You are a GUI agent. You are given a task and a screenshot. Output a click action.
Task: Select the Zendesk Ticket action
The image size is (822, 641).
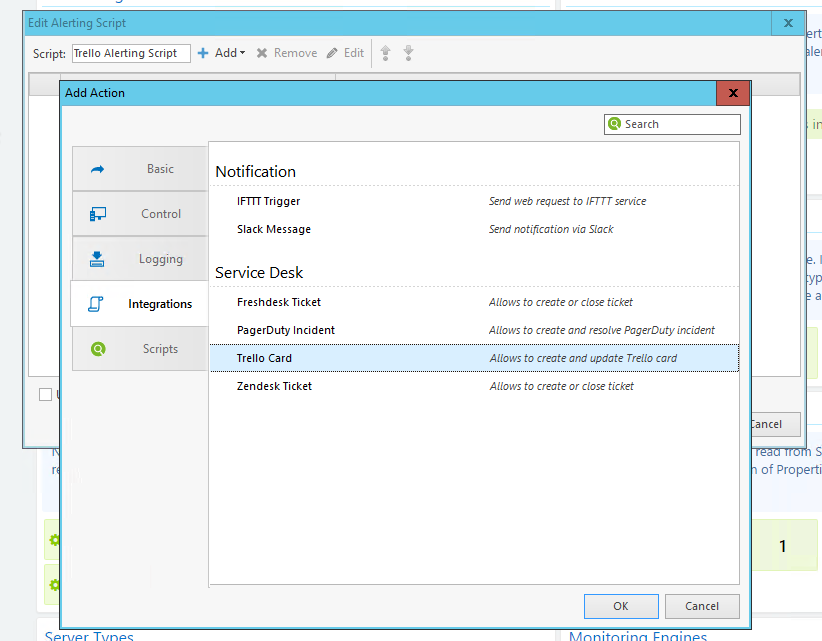(474, 386)
